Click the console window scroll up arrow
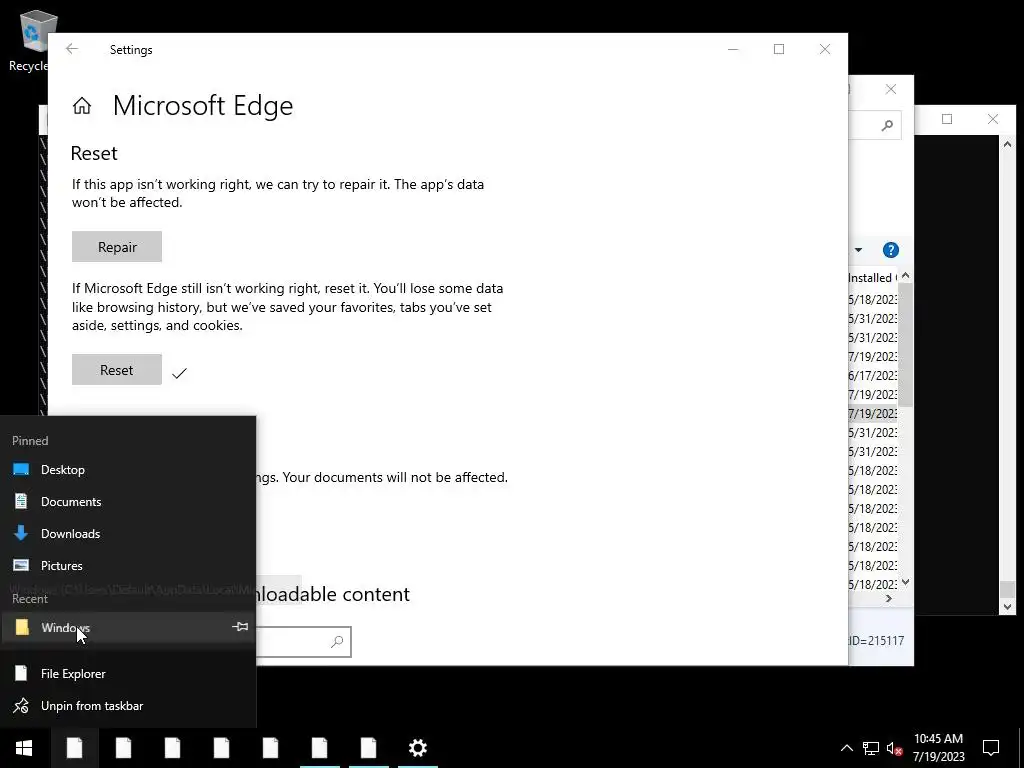 (1007, 144)
